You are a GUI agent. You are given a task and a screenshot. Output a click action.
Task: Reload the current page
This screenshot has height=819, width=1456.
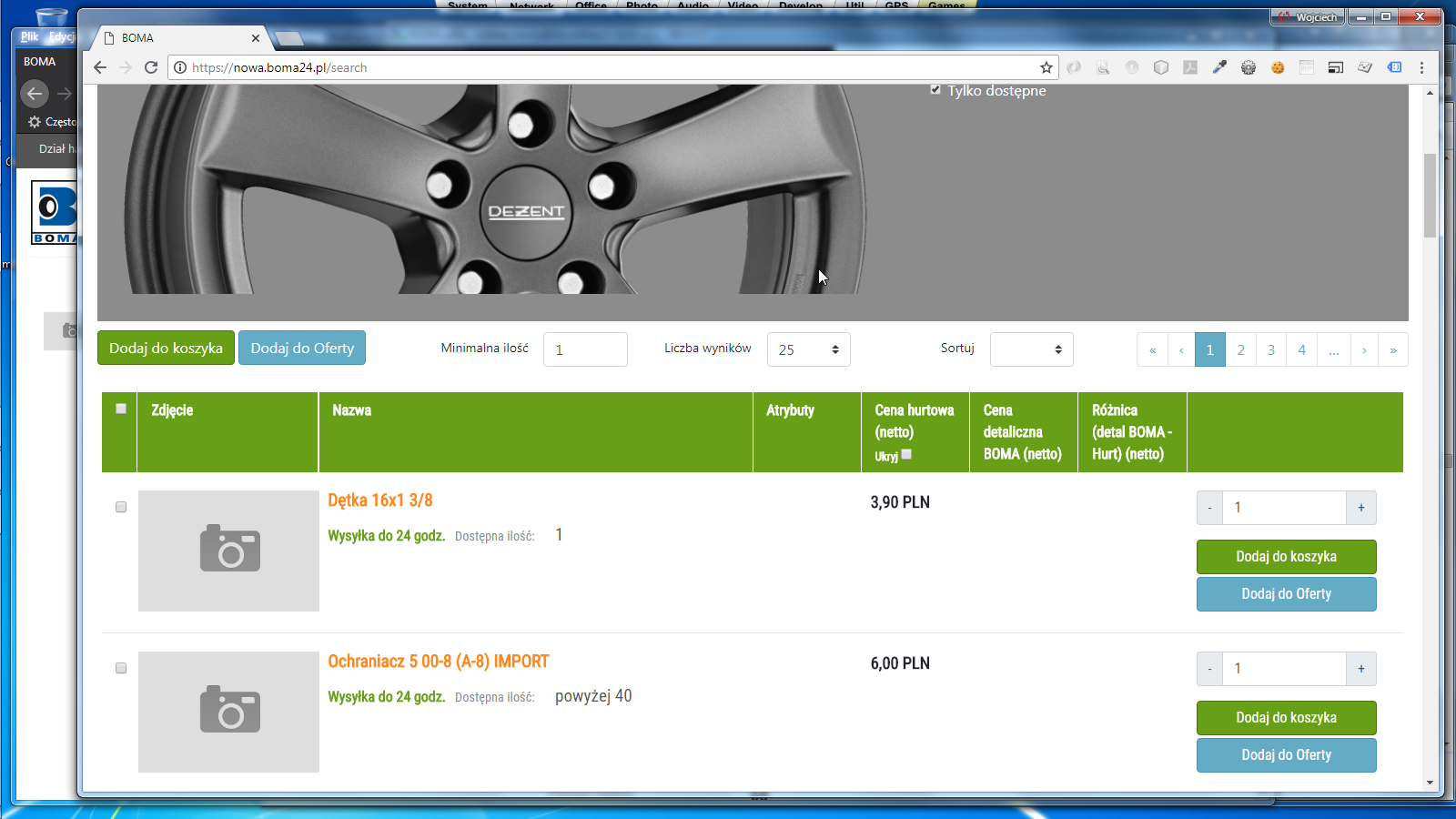151,67
